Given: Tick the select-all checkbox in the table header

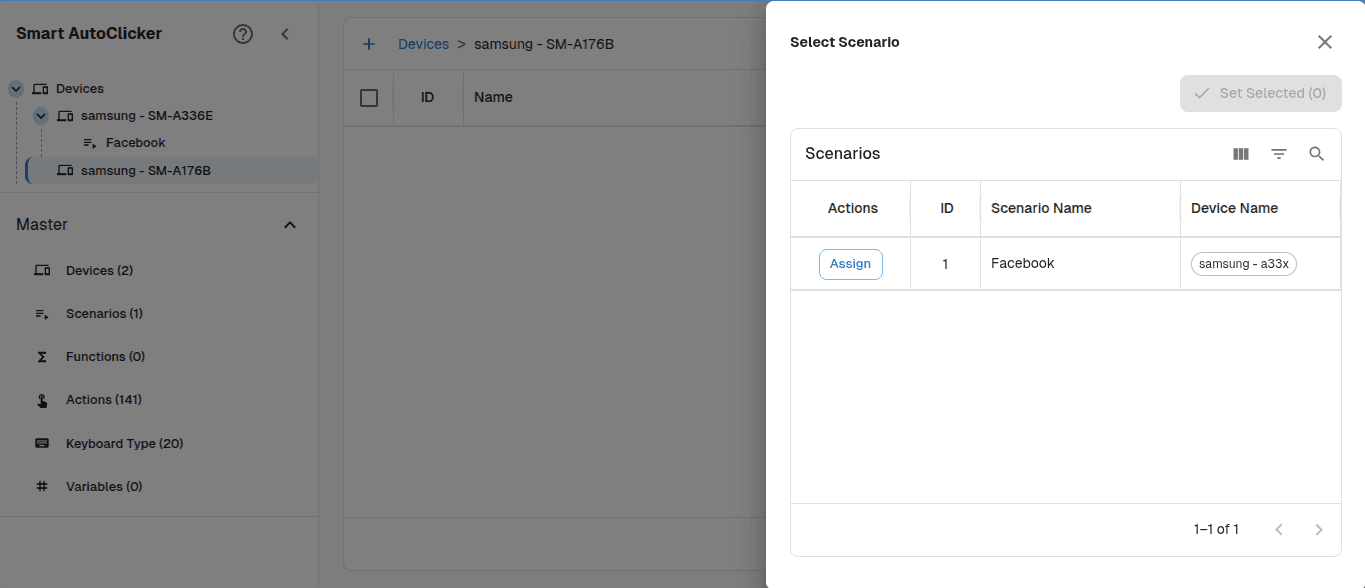Looking at the screenshot, I should [369, 97].
